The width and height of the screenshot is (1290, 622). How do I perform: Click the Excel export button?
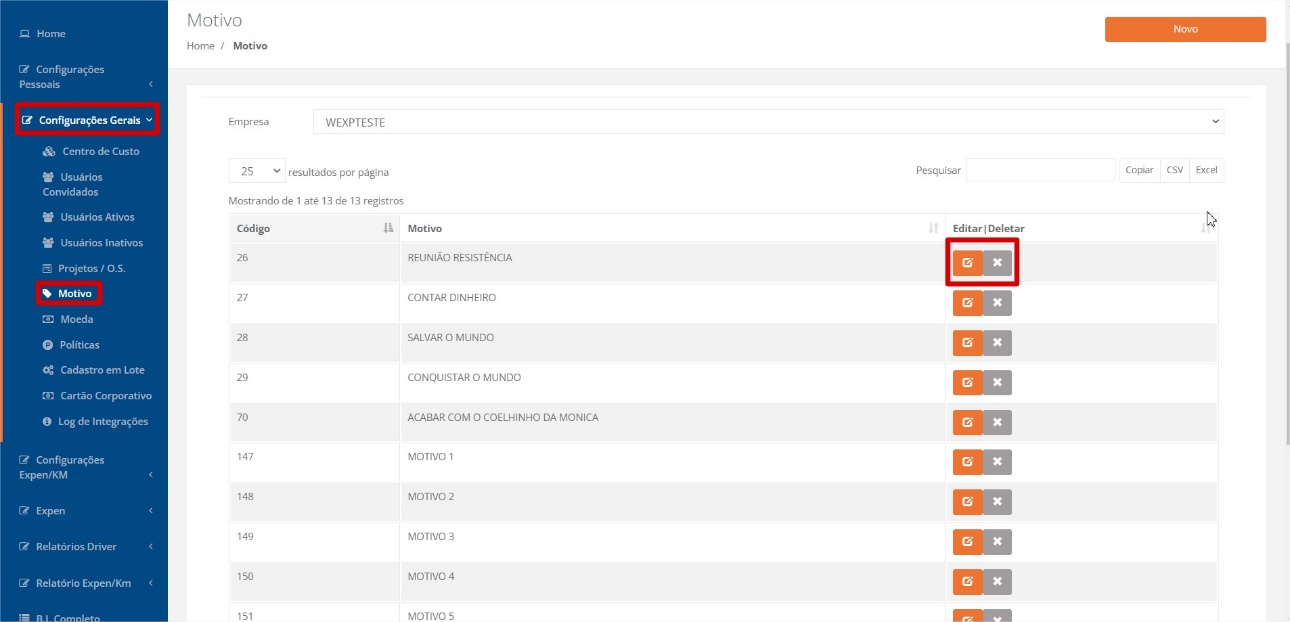[x=1206, y=170]
